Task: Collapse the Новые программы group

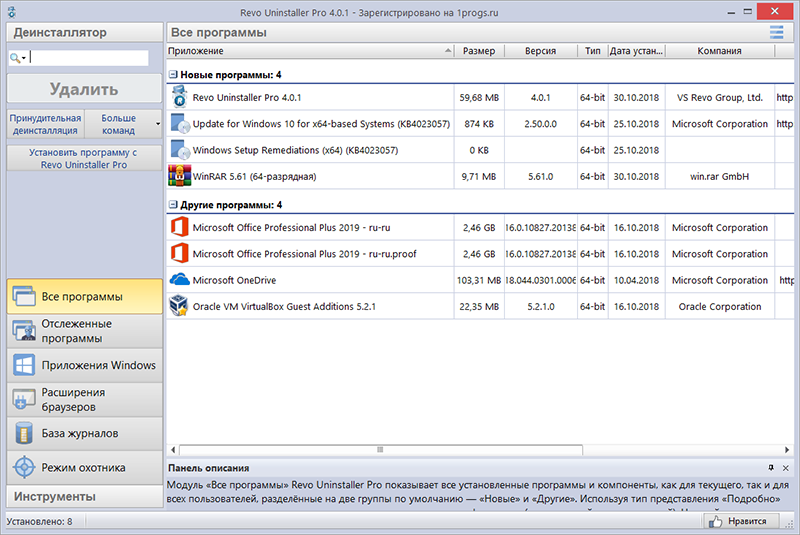Action: tap(173, 74)
